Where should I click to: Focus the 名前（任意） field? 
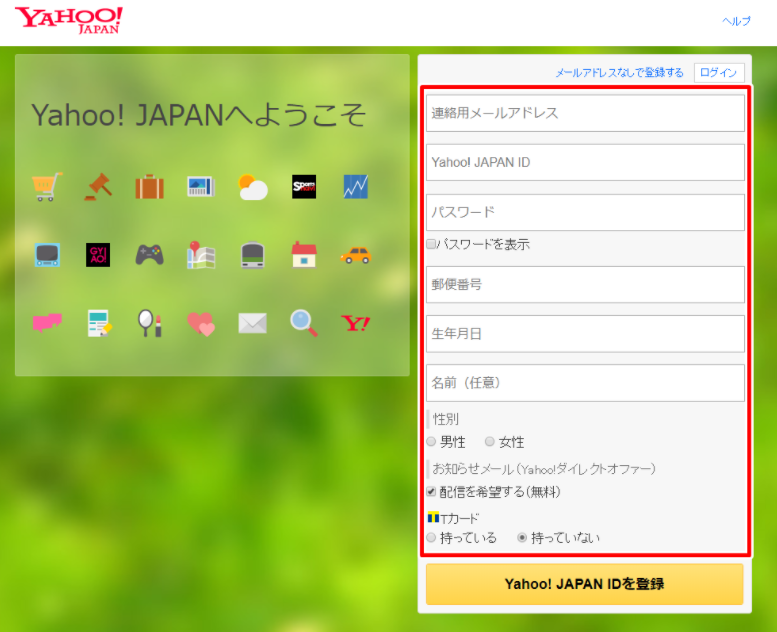585,383
